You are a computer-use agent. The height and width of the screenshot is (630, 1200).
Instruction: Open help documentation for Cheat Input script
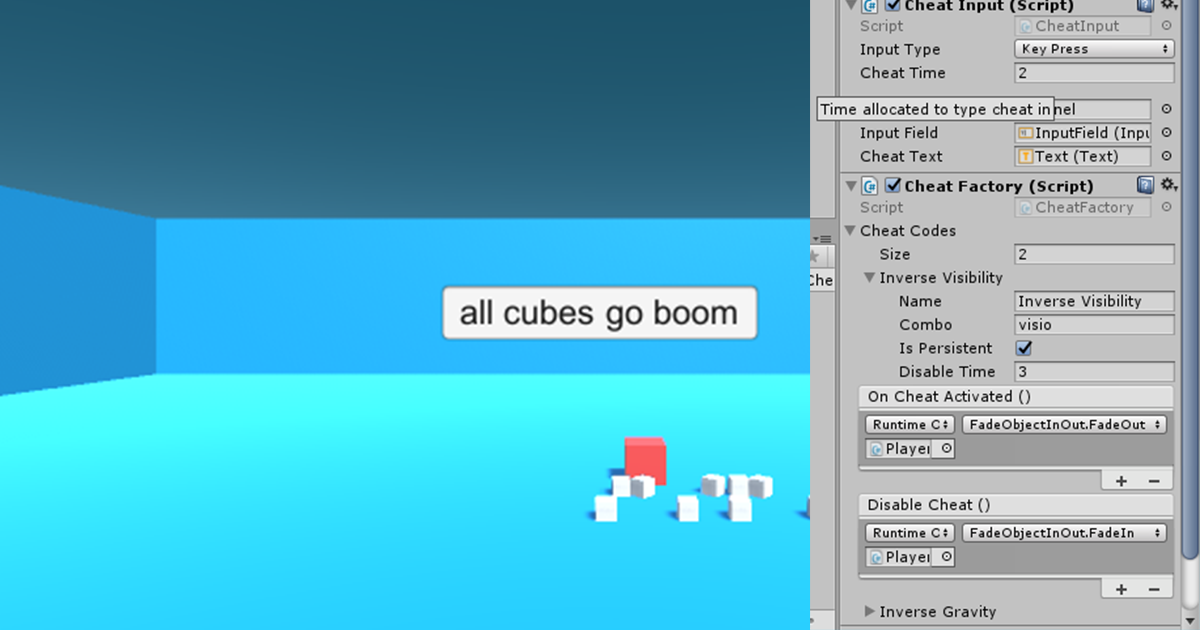[x=1145, y=6]
